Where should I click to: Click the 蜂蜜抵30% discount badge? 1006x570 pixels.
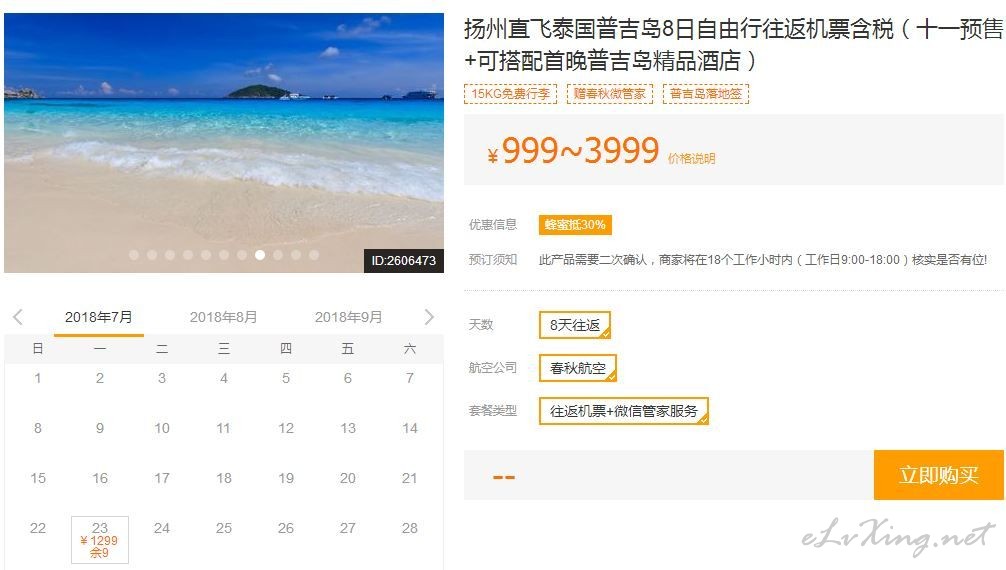[x=575, y=225]
